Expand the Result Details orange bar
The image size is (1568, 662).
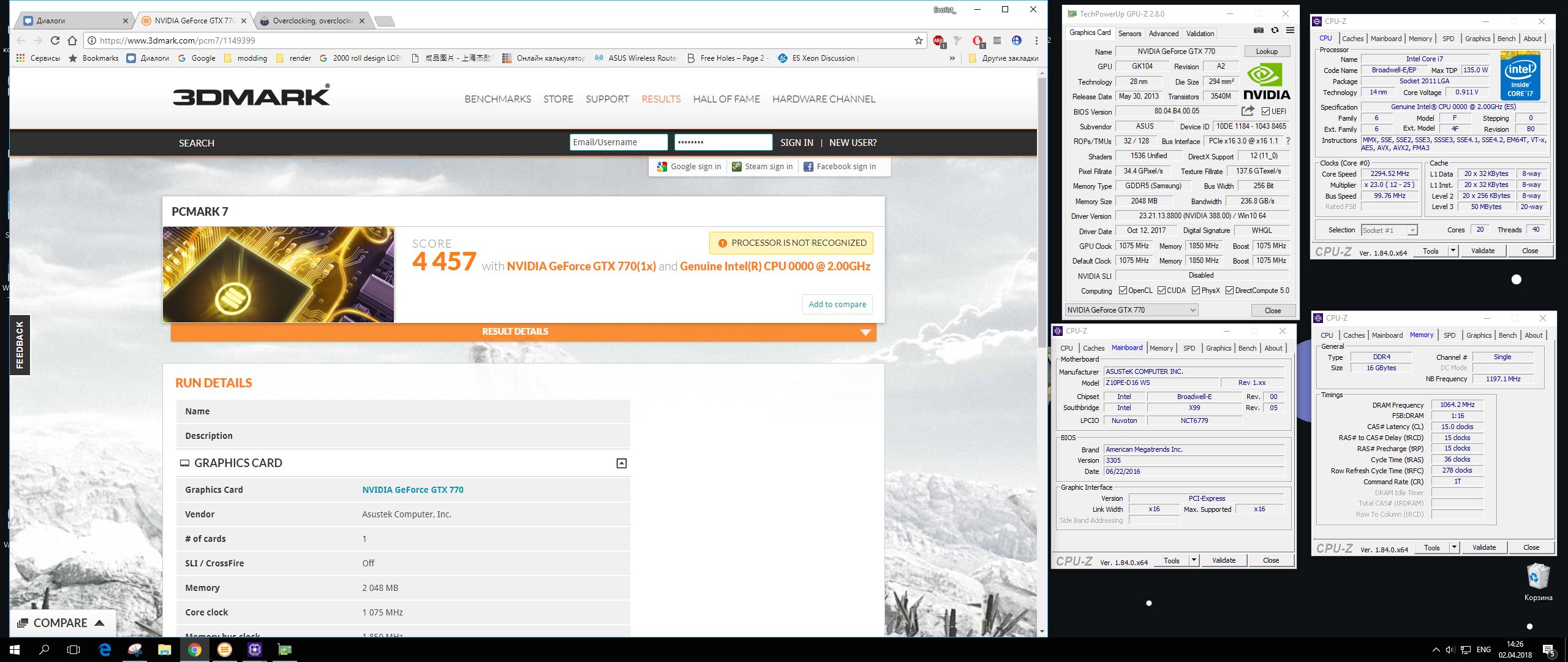[524, 332]
